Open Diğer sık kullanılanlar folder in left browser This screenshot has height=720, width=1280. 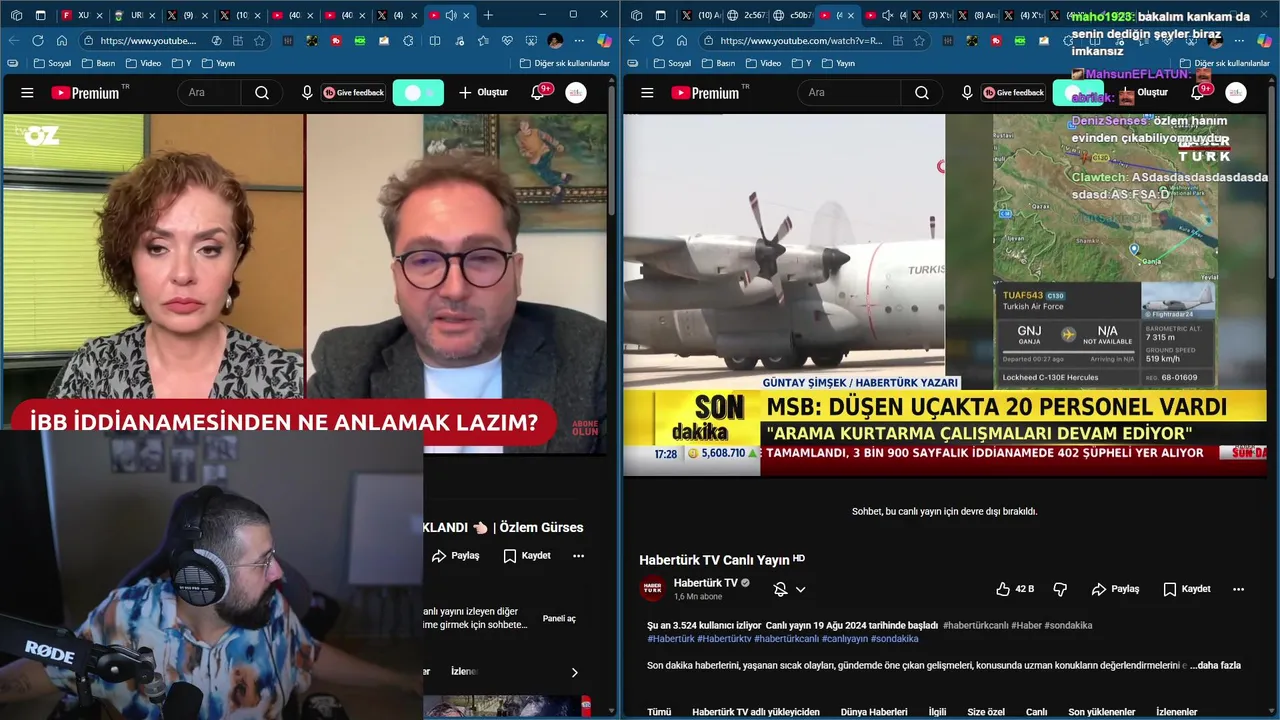pyautogui.click(x=565, y=63)
